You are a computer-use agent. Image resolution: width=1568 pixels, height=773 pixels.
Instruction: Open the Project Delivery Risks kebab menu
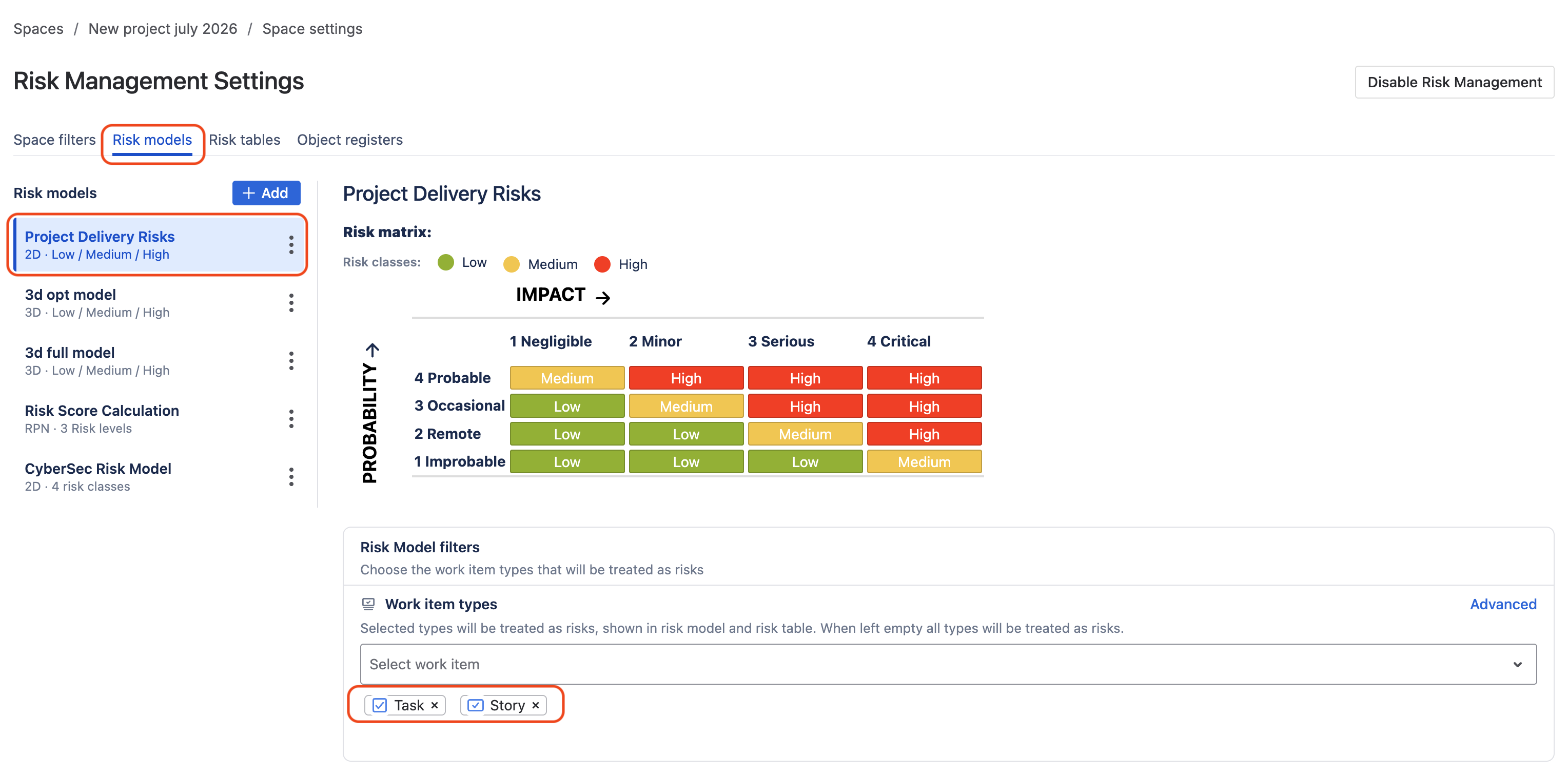click(x=291, y=245)
